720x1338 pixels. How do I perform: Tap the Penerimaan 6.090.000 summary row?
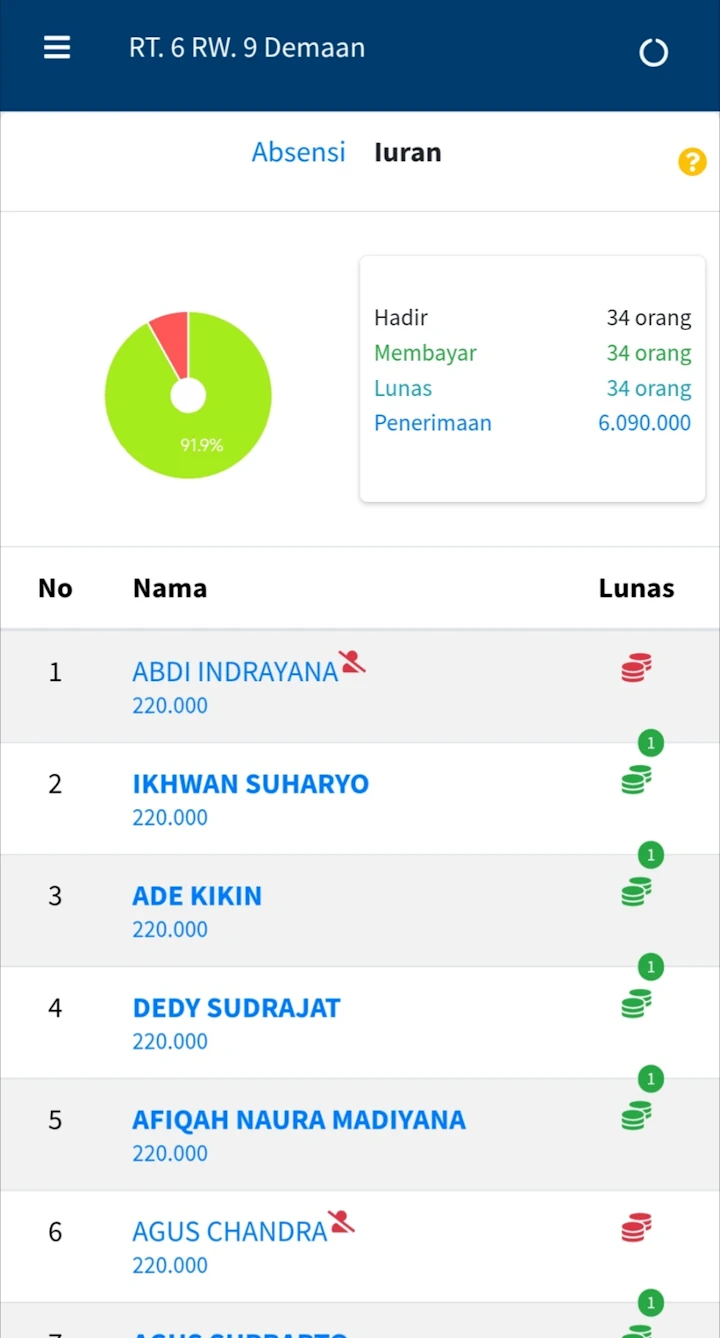pyautogui.click(x=532, y=423)
